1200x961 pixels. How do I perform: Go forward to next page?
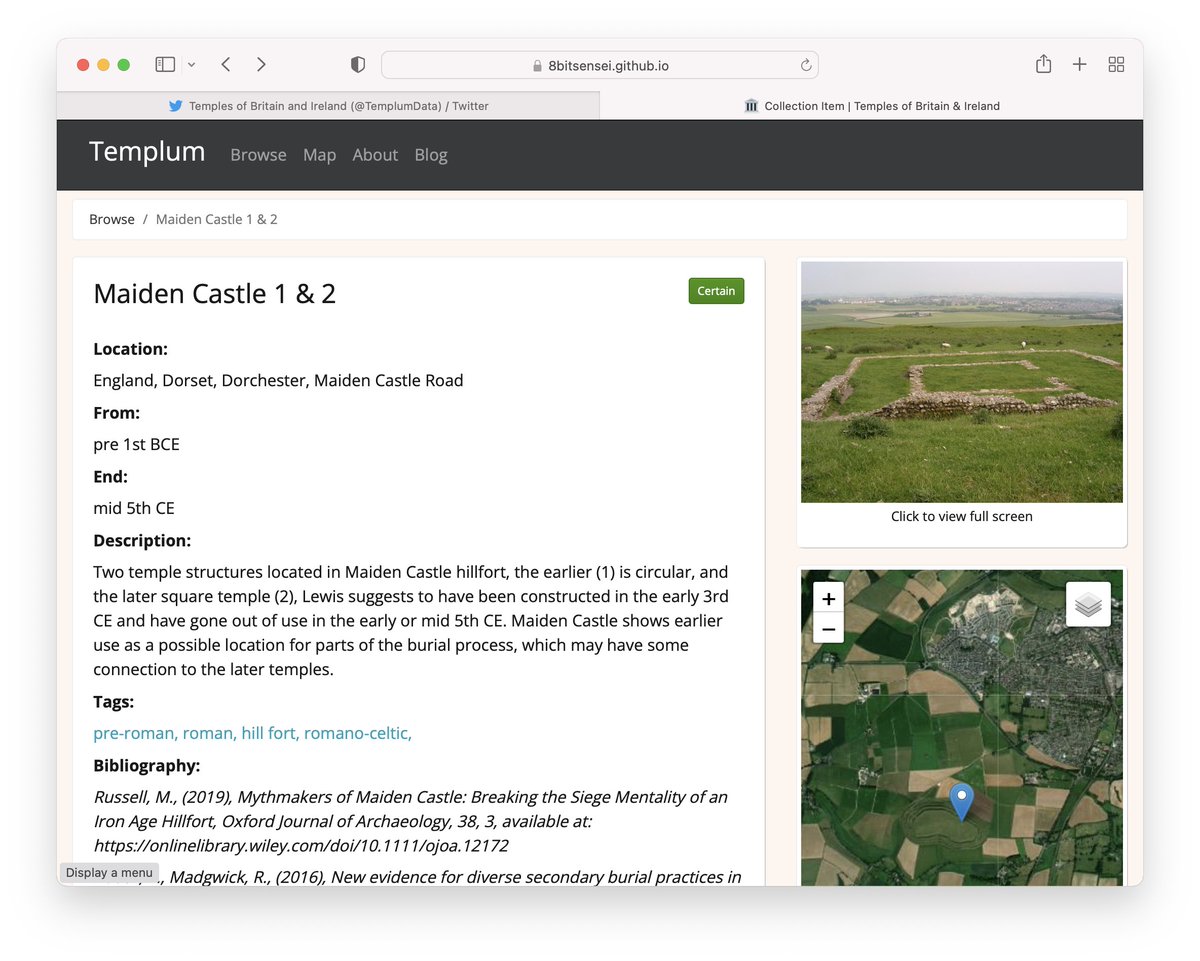click(x=261, y=64)
